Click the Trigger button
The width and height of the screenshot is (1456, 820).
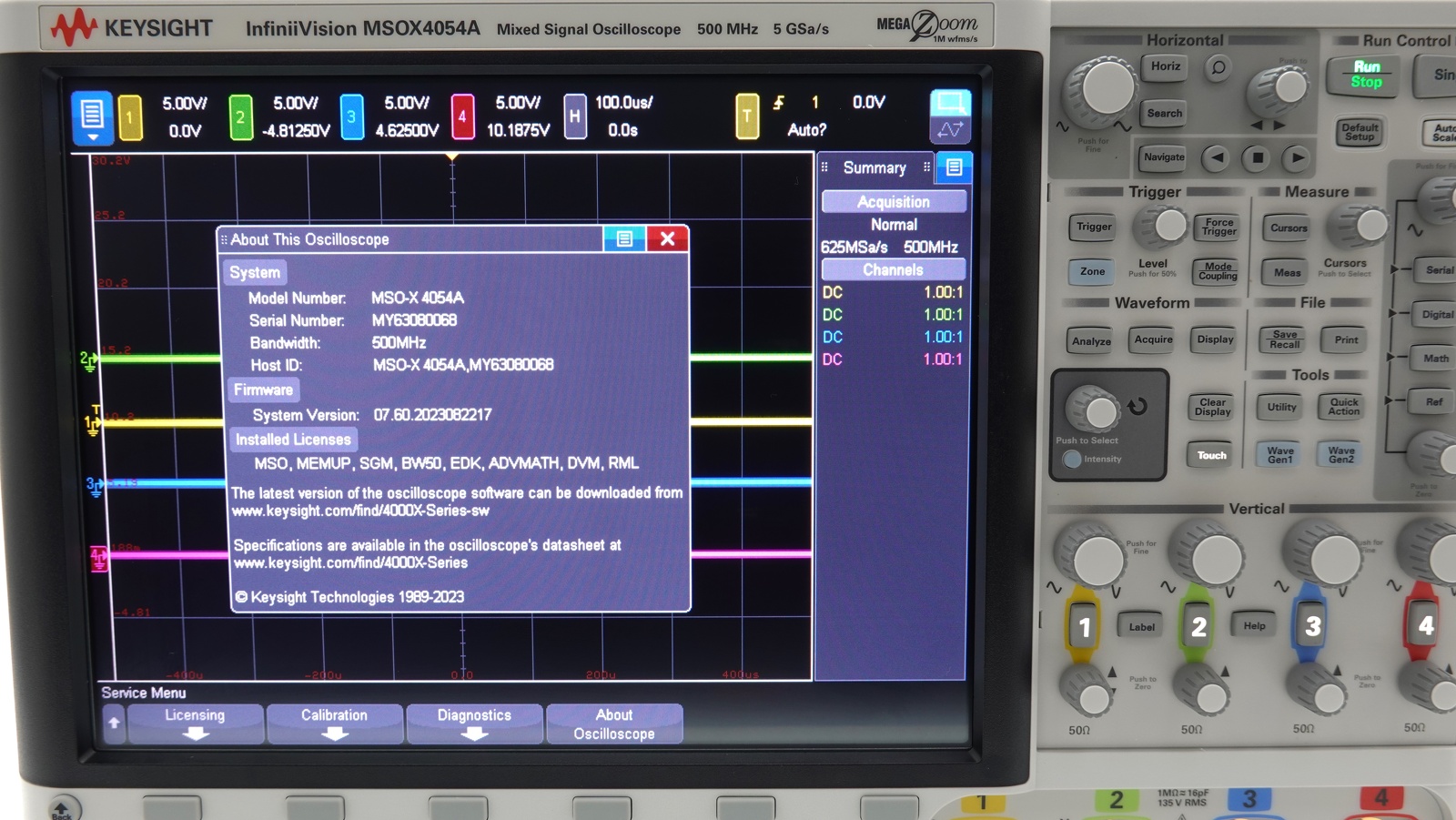pyautogui.click(x=1094, y=227)
